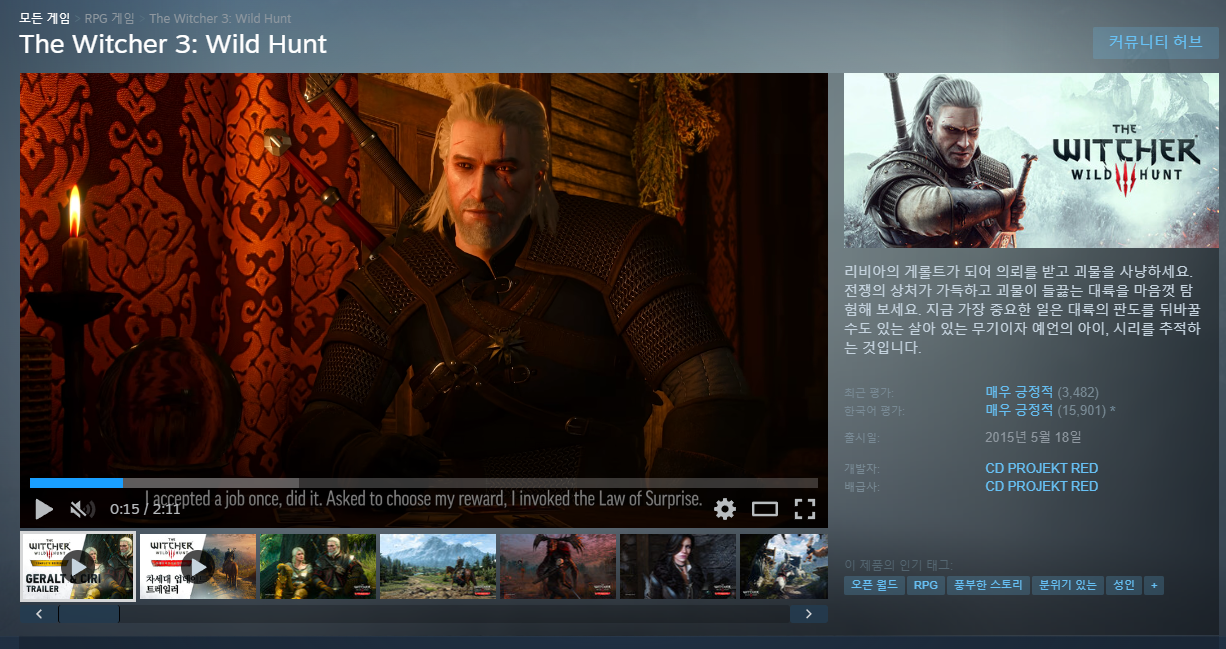Viewport: 1226px width, 649px height.
Task: Select the 차세대 업데이트 트레일러 thumbnail
Action: tap(198, 567)
